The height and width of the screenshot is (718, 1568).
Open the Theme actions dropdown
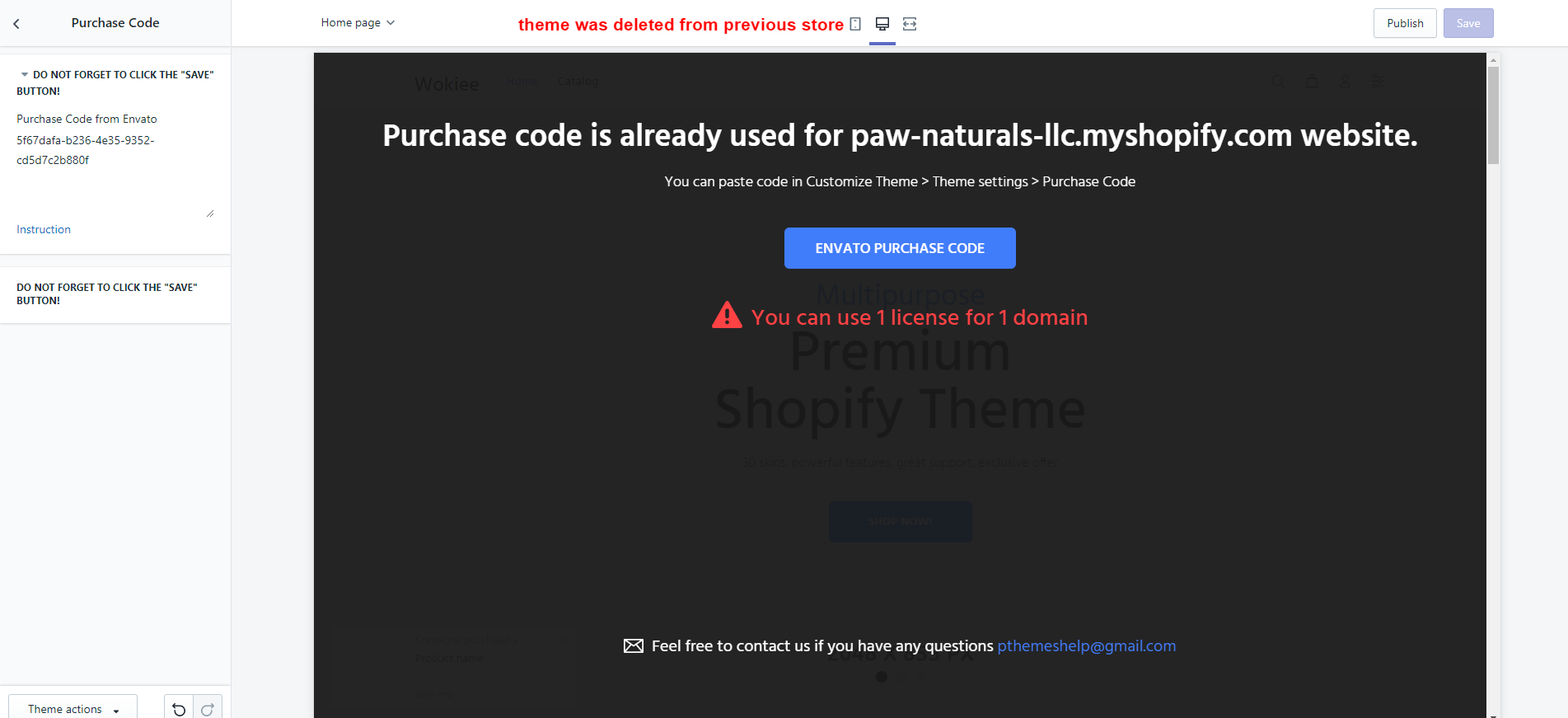coord(73,709)
